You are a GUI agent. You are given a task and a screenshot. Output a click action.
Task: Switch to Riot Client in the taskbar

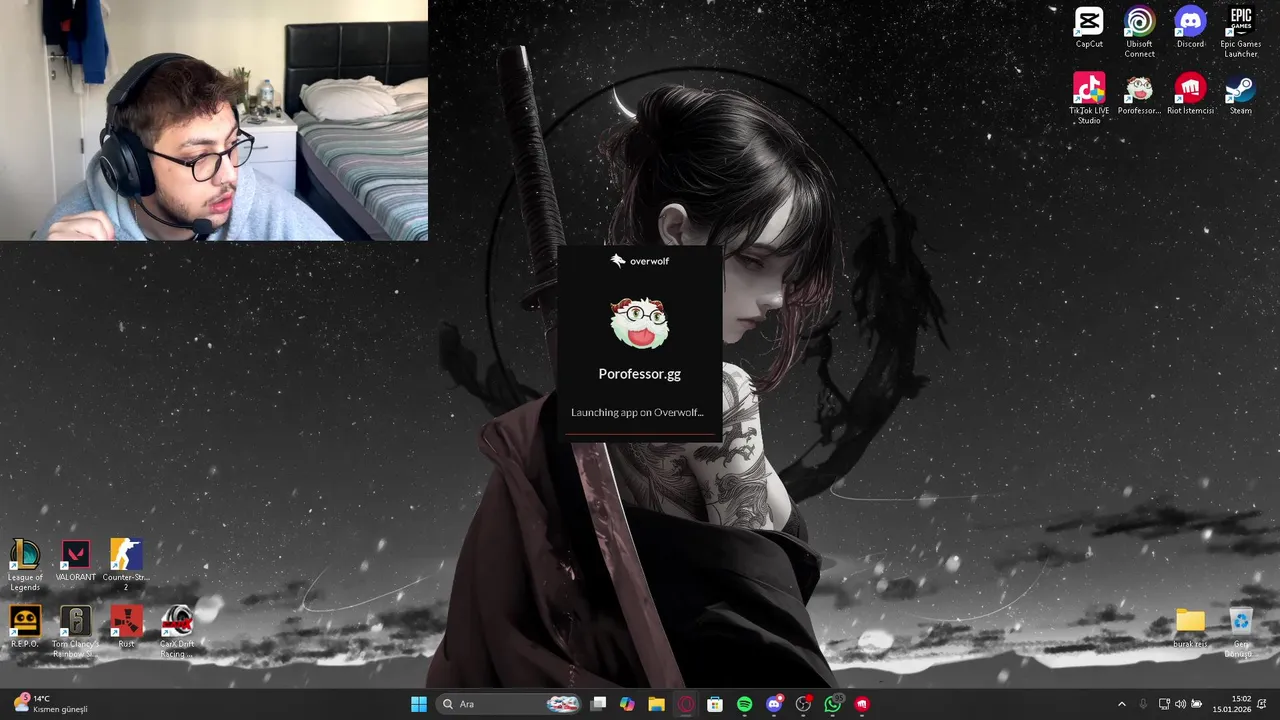tap(862, 704)
